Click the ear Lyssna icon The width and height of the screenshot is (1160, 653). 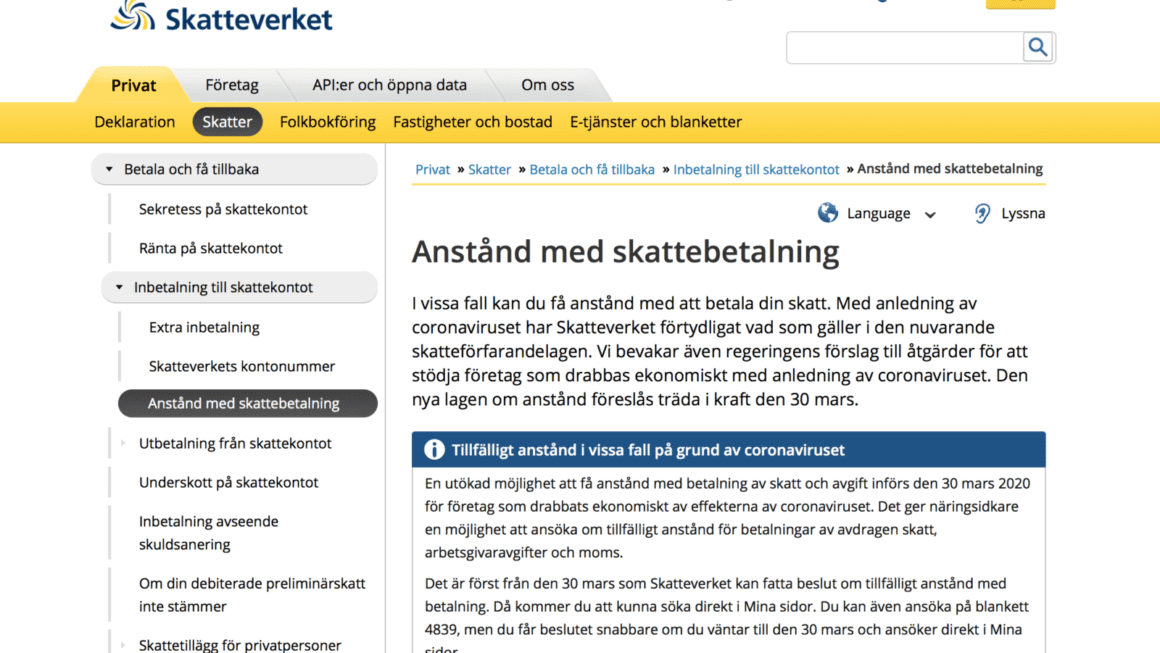pos(982,213)
